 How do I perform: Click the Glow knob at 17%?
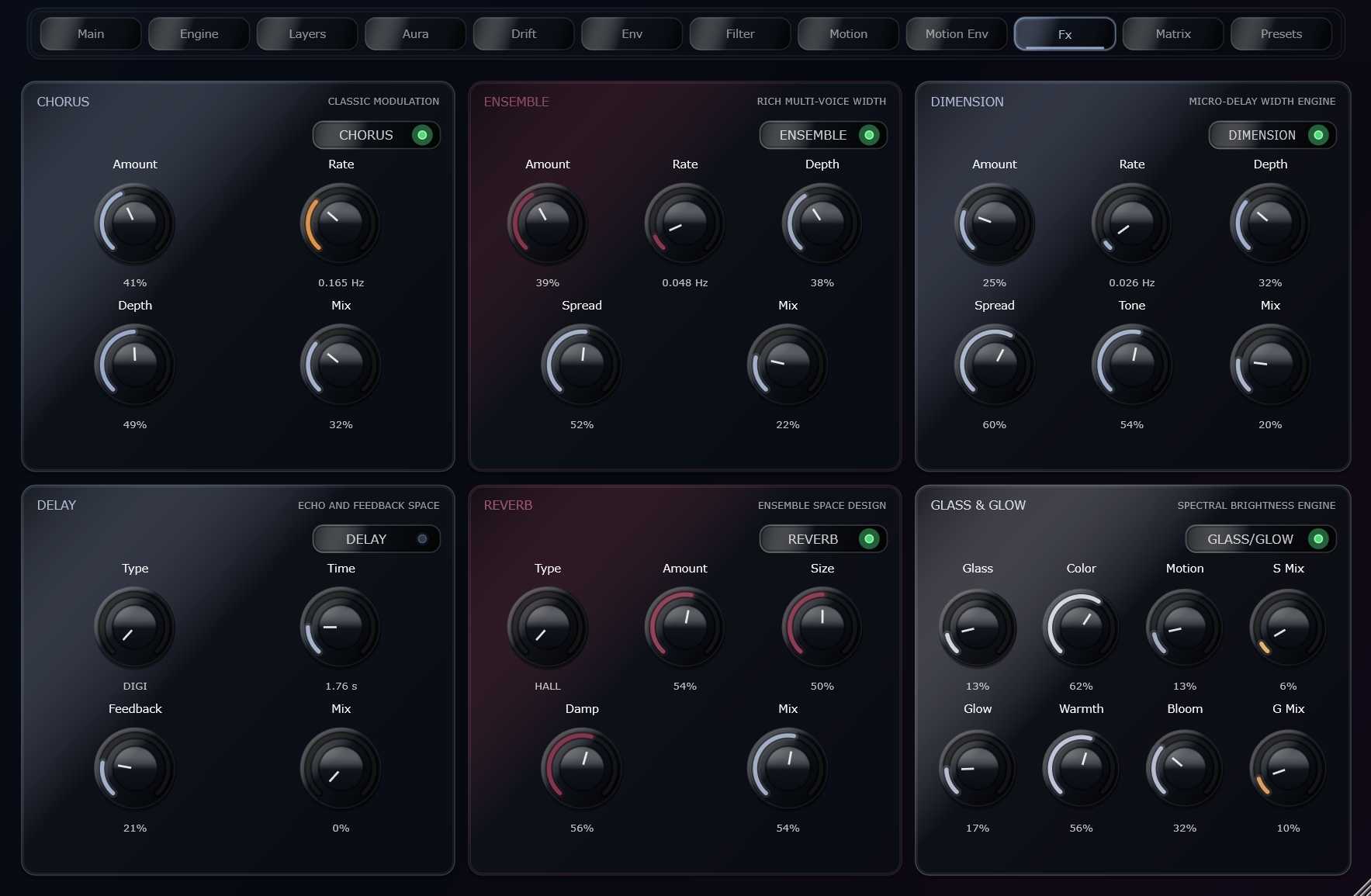[x=978, y=769]
